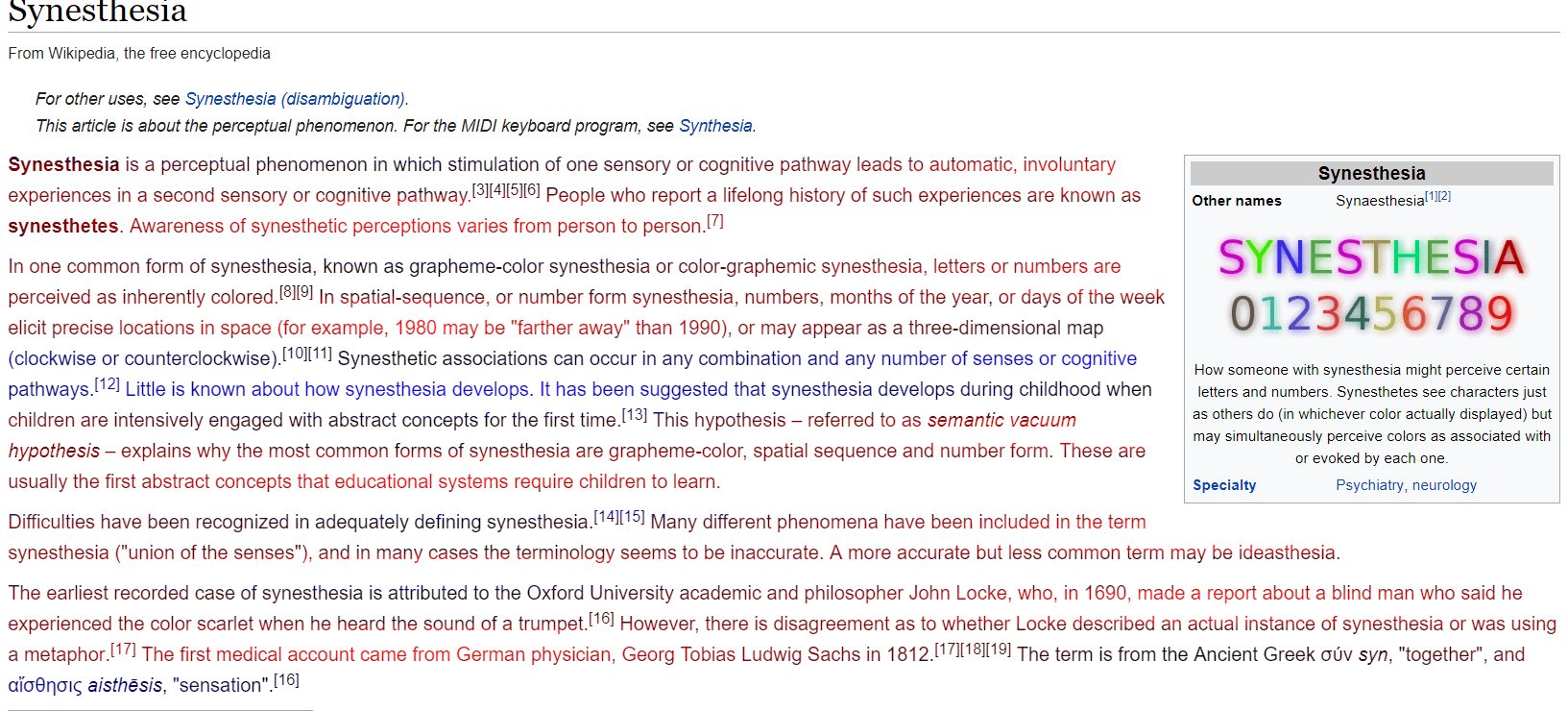Click the colored digits 0123456789 in the infobox image
Viewport: 1568px width, 711px height.
pyautogui.click(x=1371, y=313)
